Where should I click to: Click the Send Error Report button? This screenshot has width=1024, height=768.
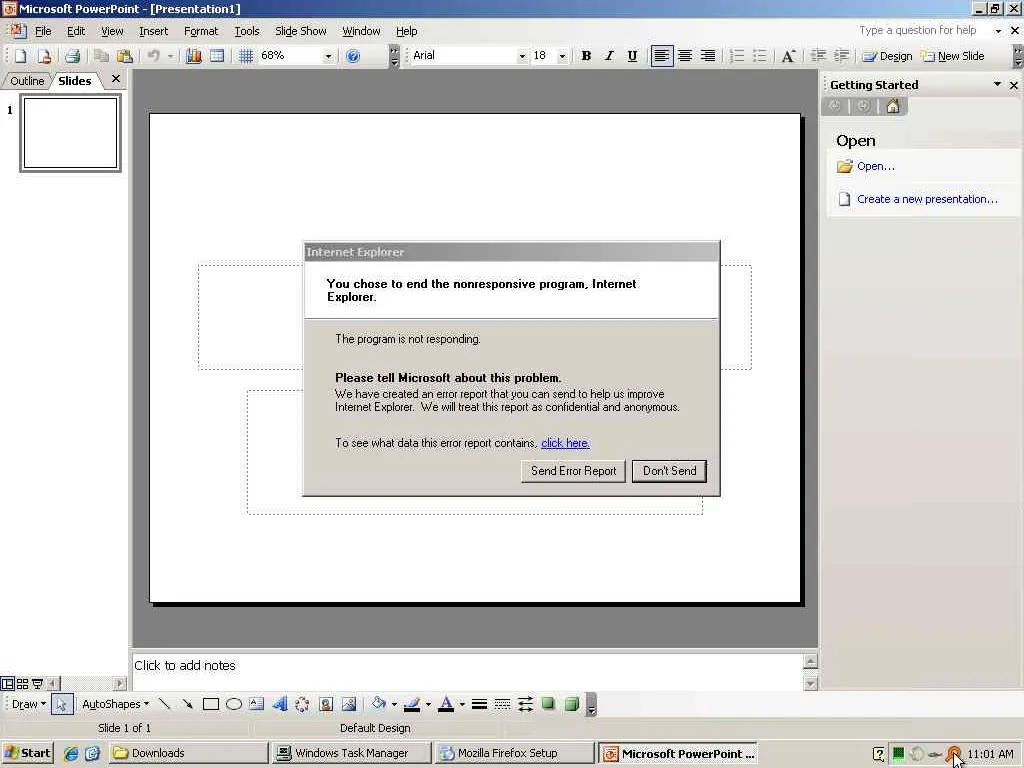click(573, 471)
